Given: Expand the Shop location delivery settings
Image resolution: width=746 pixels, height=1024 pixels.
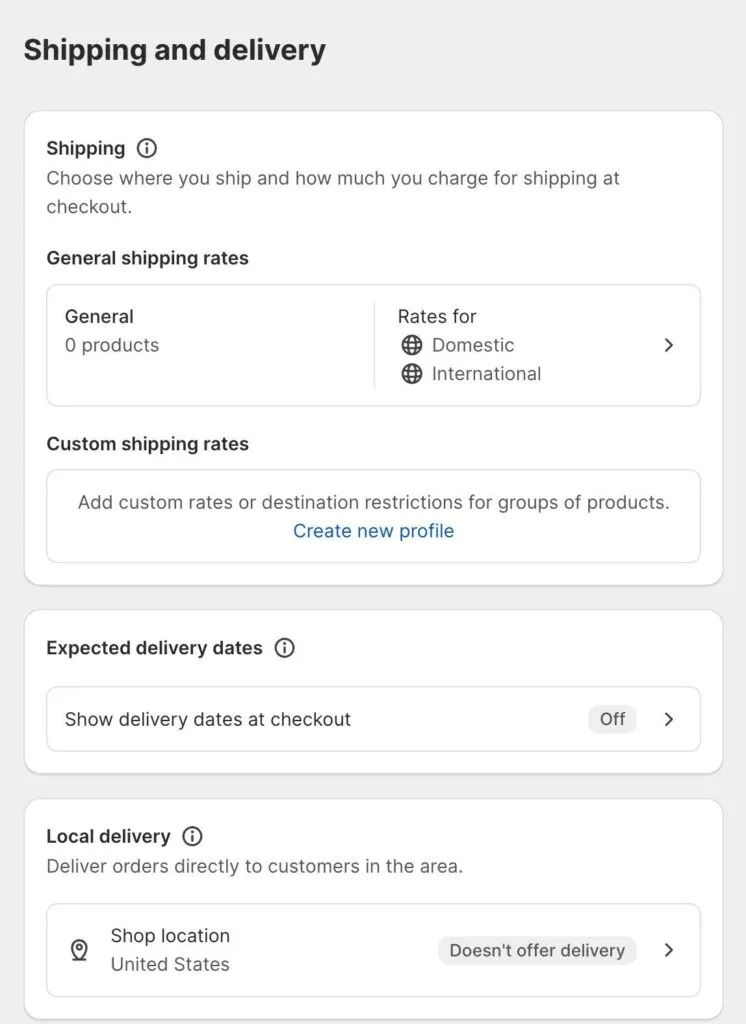Looking at the screenshot, I should 669,950.
